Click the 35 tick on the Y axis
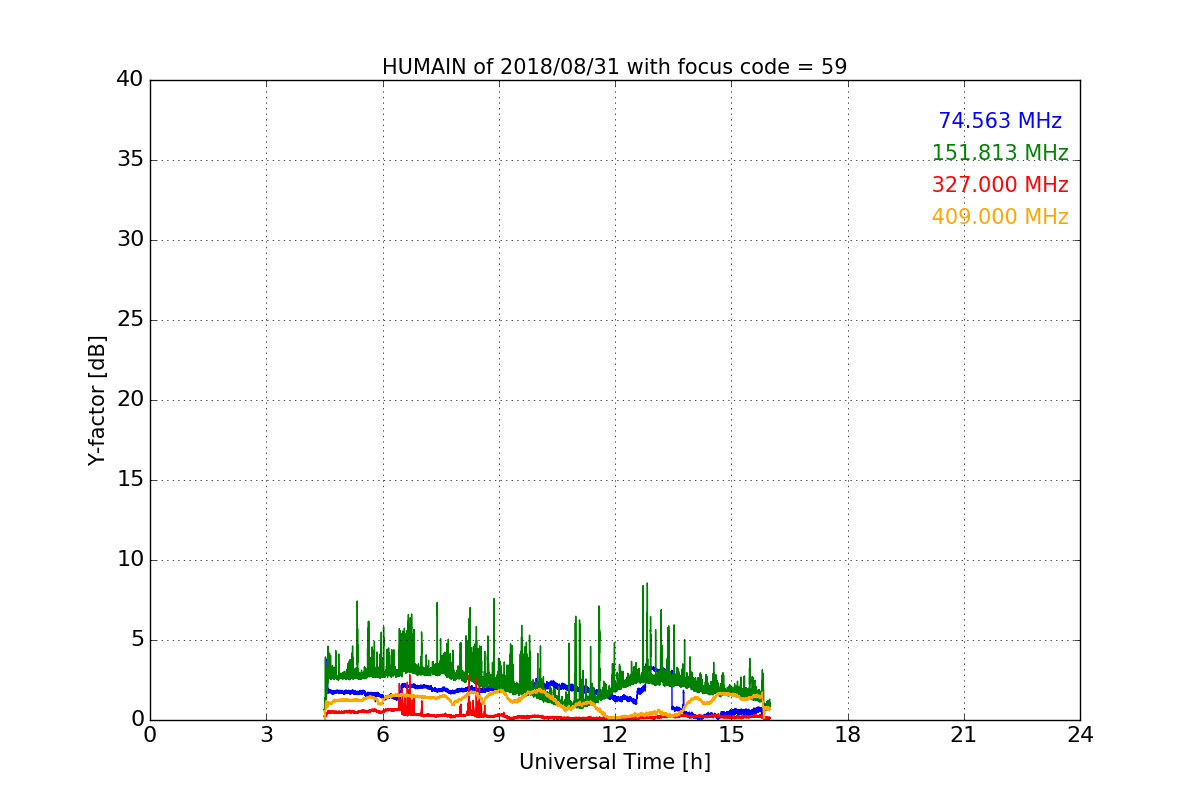The width and height of the screenshot is (1200, 800). (129, 160)
